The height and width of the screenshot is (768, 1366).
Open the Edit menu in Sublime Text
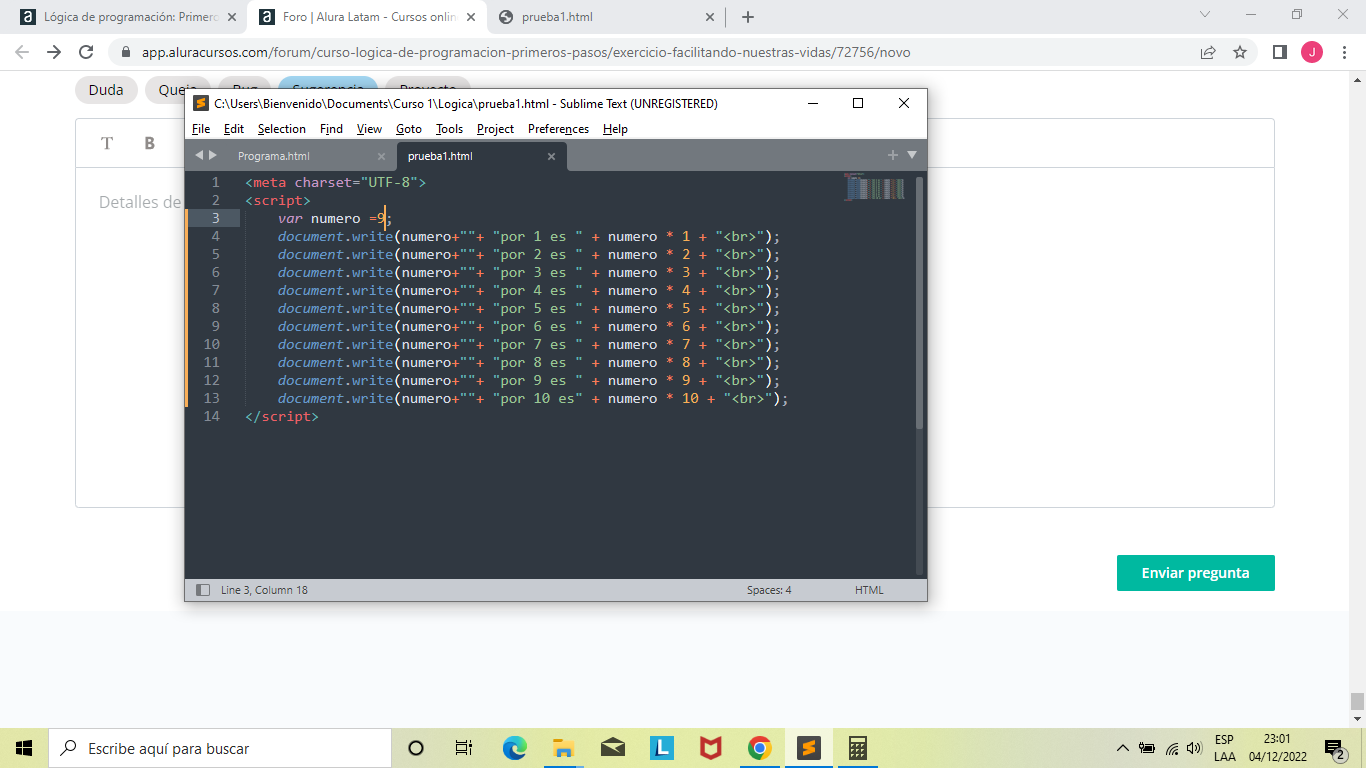234,129
